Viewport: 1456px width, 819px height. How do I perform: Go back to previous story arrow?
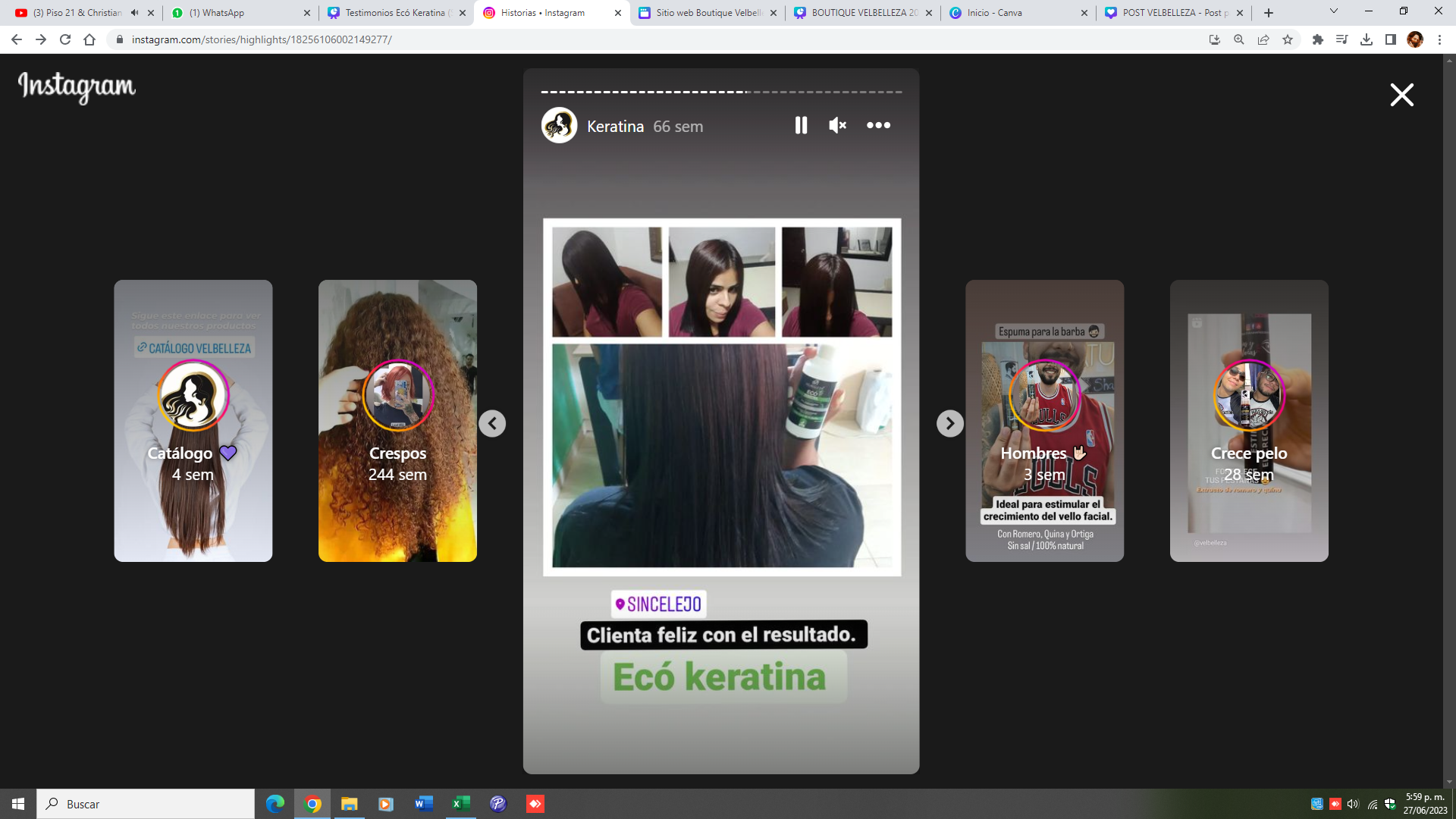tap(492, 423)
